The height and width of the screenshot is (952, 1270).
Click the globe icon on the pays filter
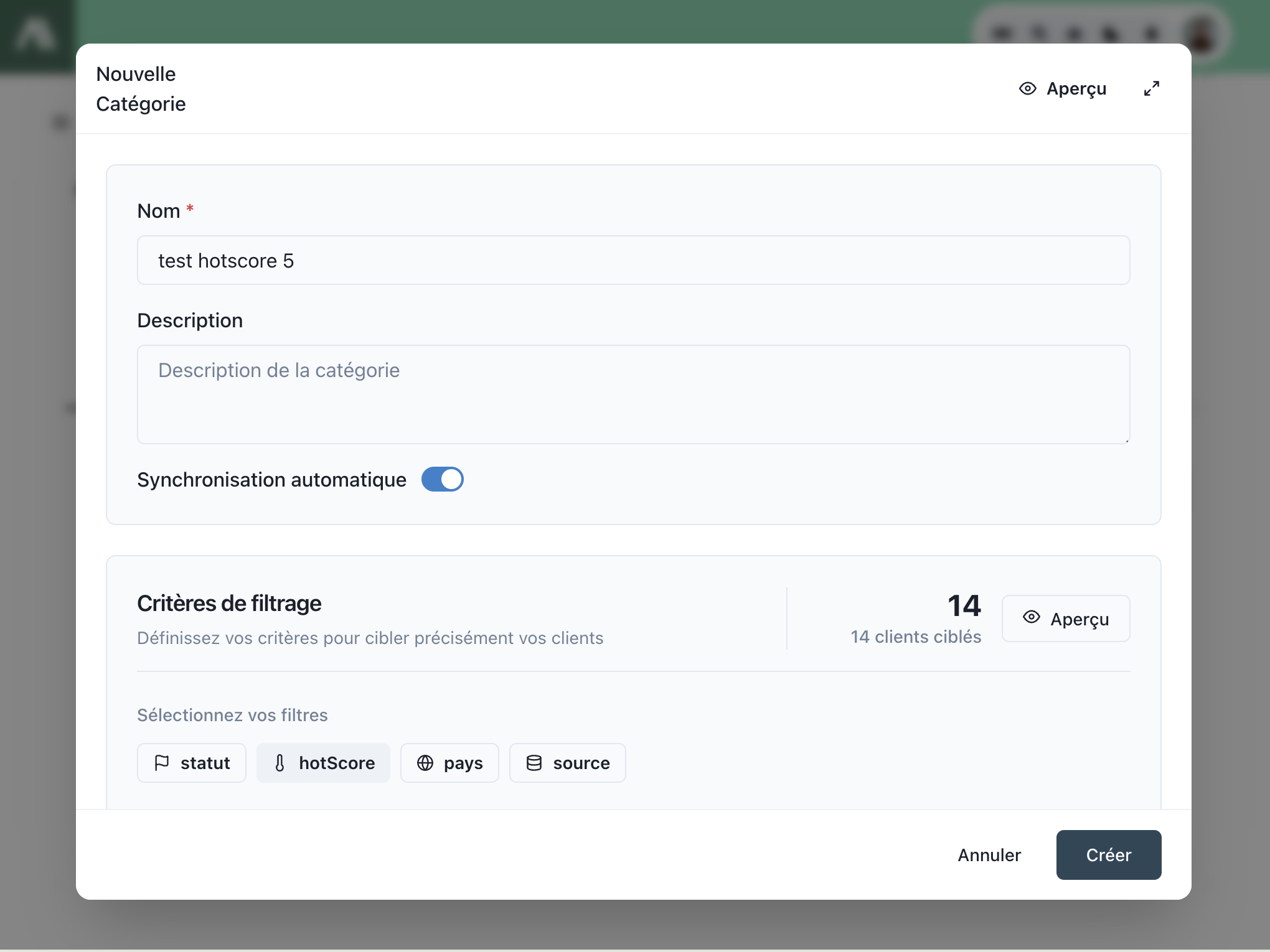click(x=425, y=762)
